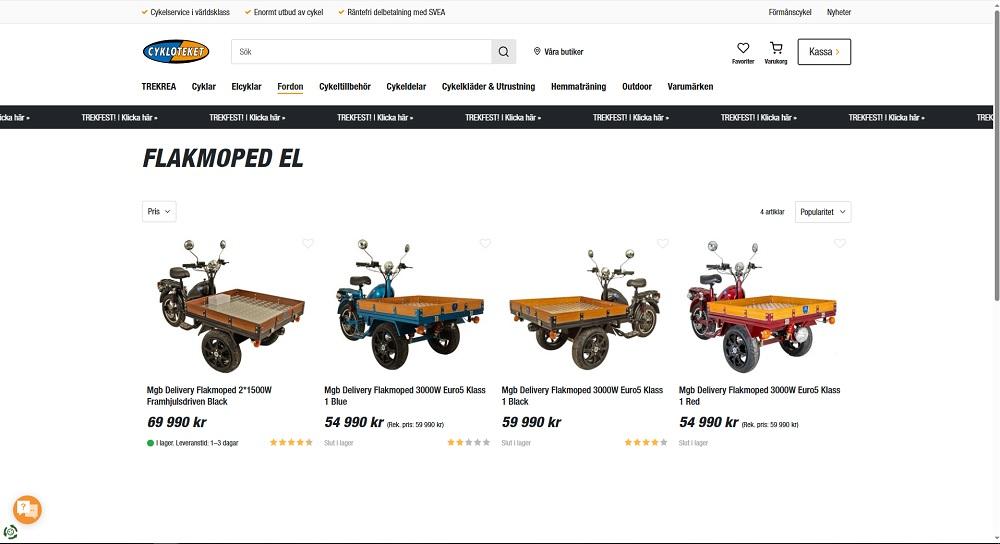1000x544 pixels.
Task: Open the Förmånscykel link
Action: click(790, 12)
